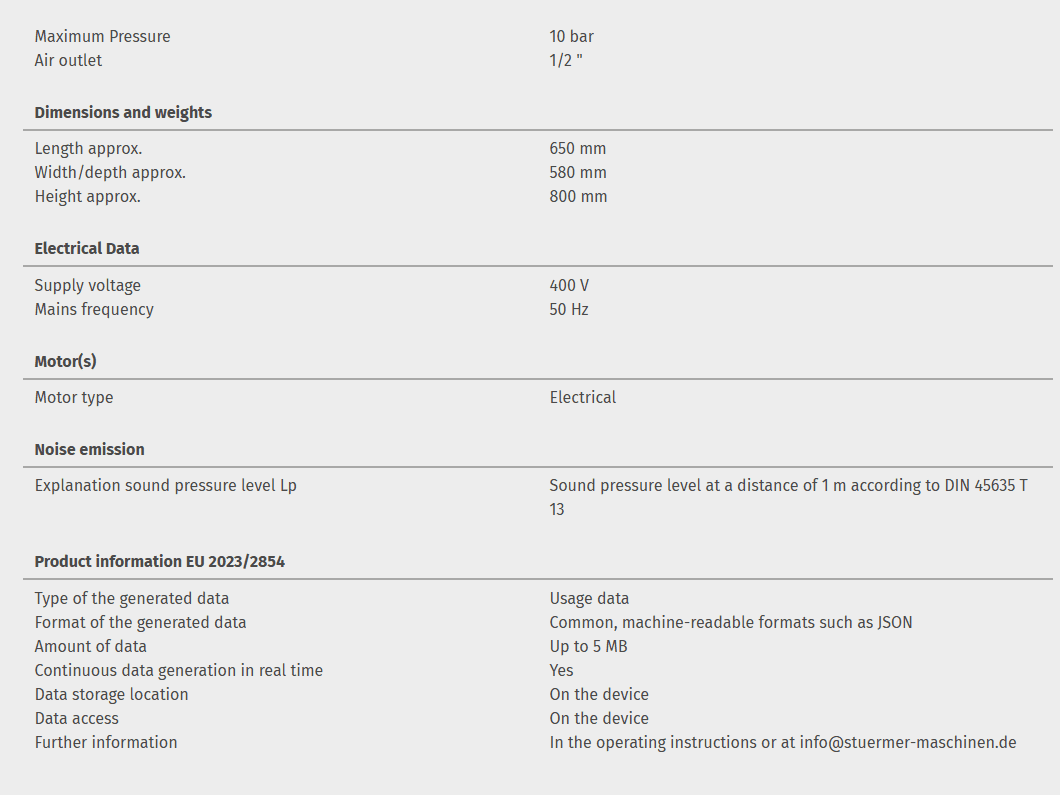Click the "Maximum Pressure" label
Screen dimensions: 1060x795
pyautogui.click(x=102, y=36)
